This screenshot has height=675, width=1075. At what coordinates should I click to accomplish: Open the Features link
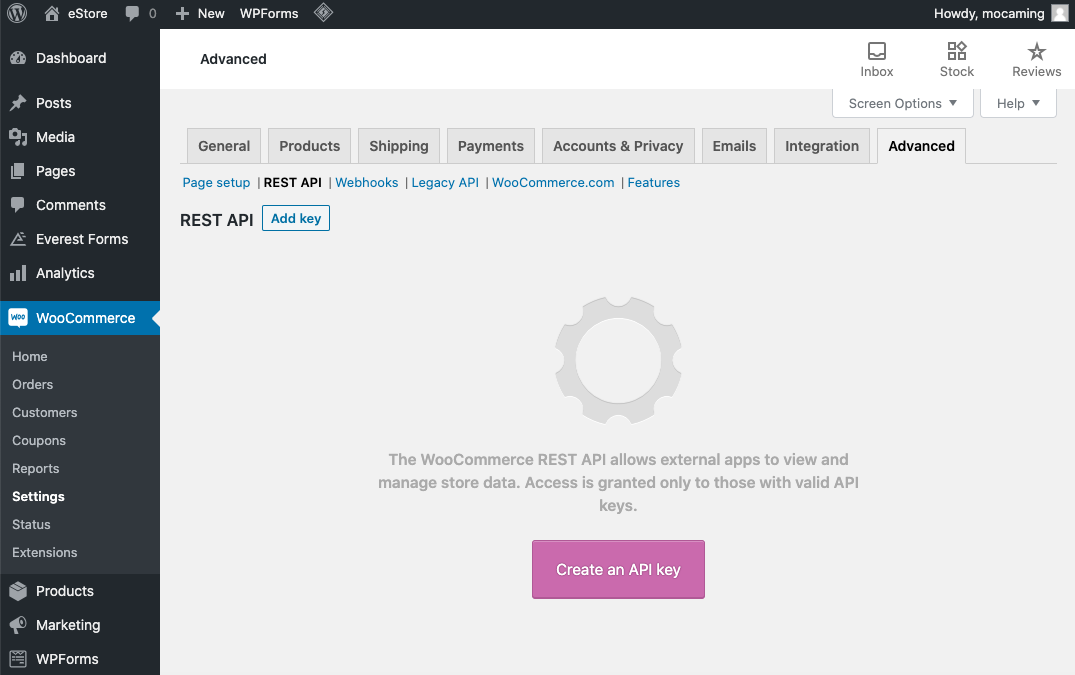click(653, 182)
